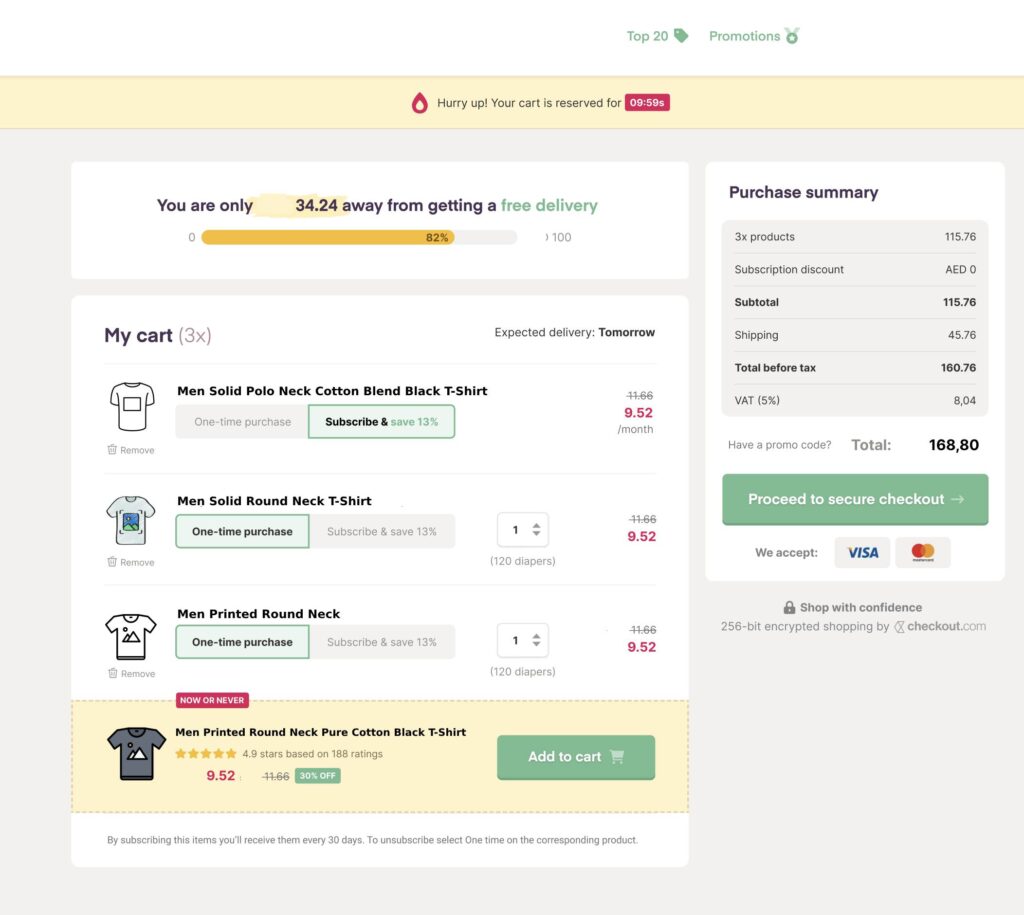Click the Men Printed Round Neck shirt image
Viewport: 1024px width, 915px height.
(131, 635)
